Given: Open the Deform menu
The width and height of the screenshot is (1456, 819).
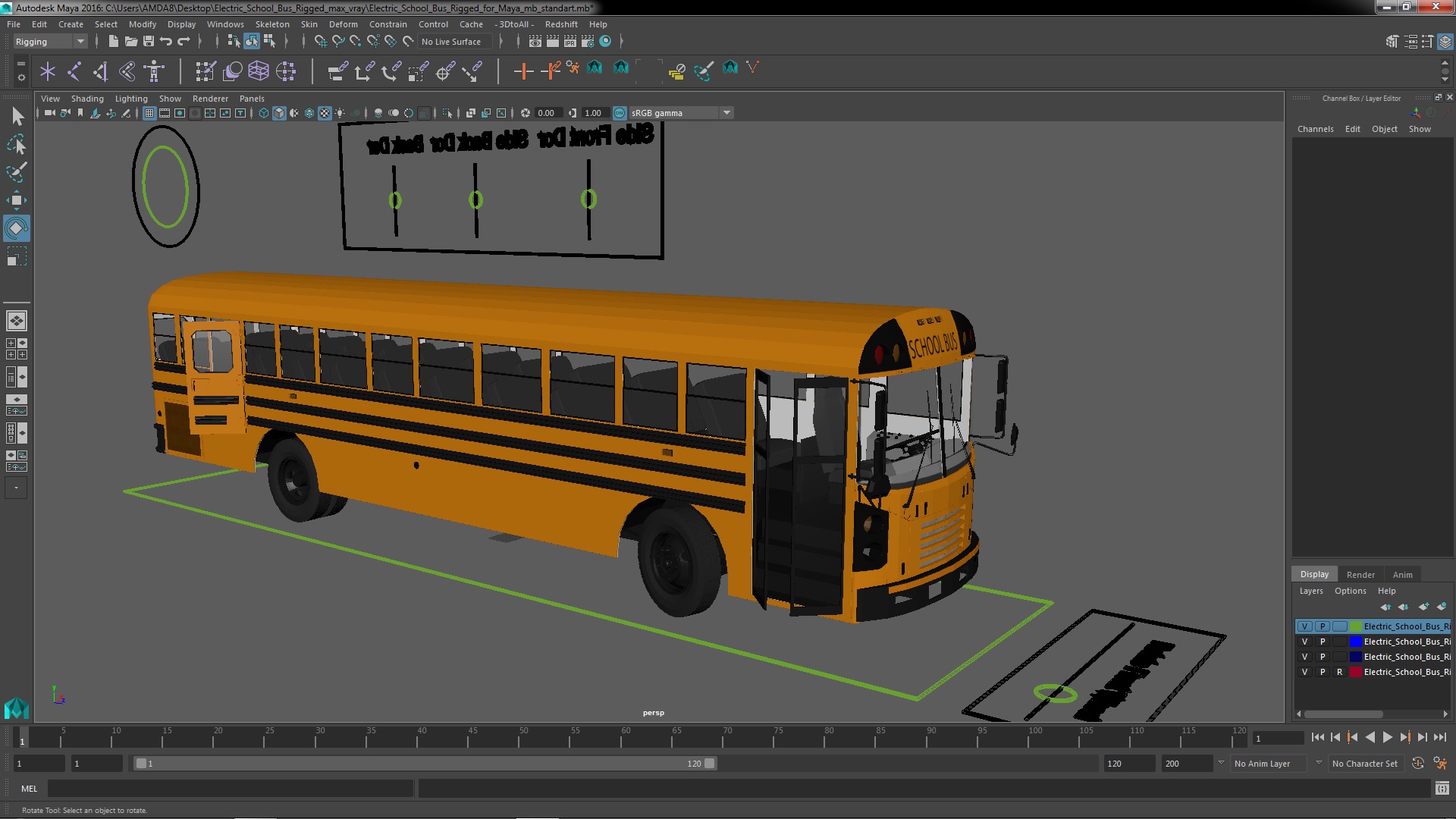Looking at the screenshot, I should click(x=343, y=24).
